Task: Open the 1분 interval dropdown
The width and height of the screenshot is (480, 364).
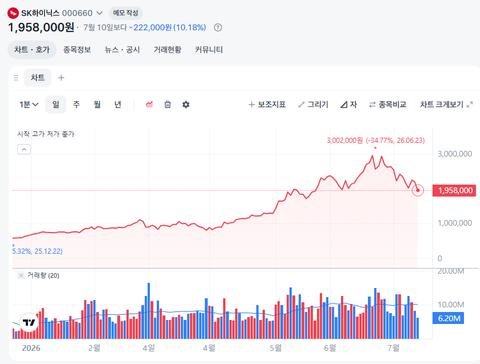Action: [29, 105]
